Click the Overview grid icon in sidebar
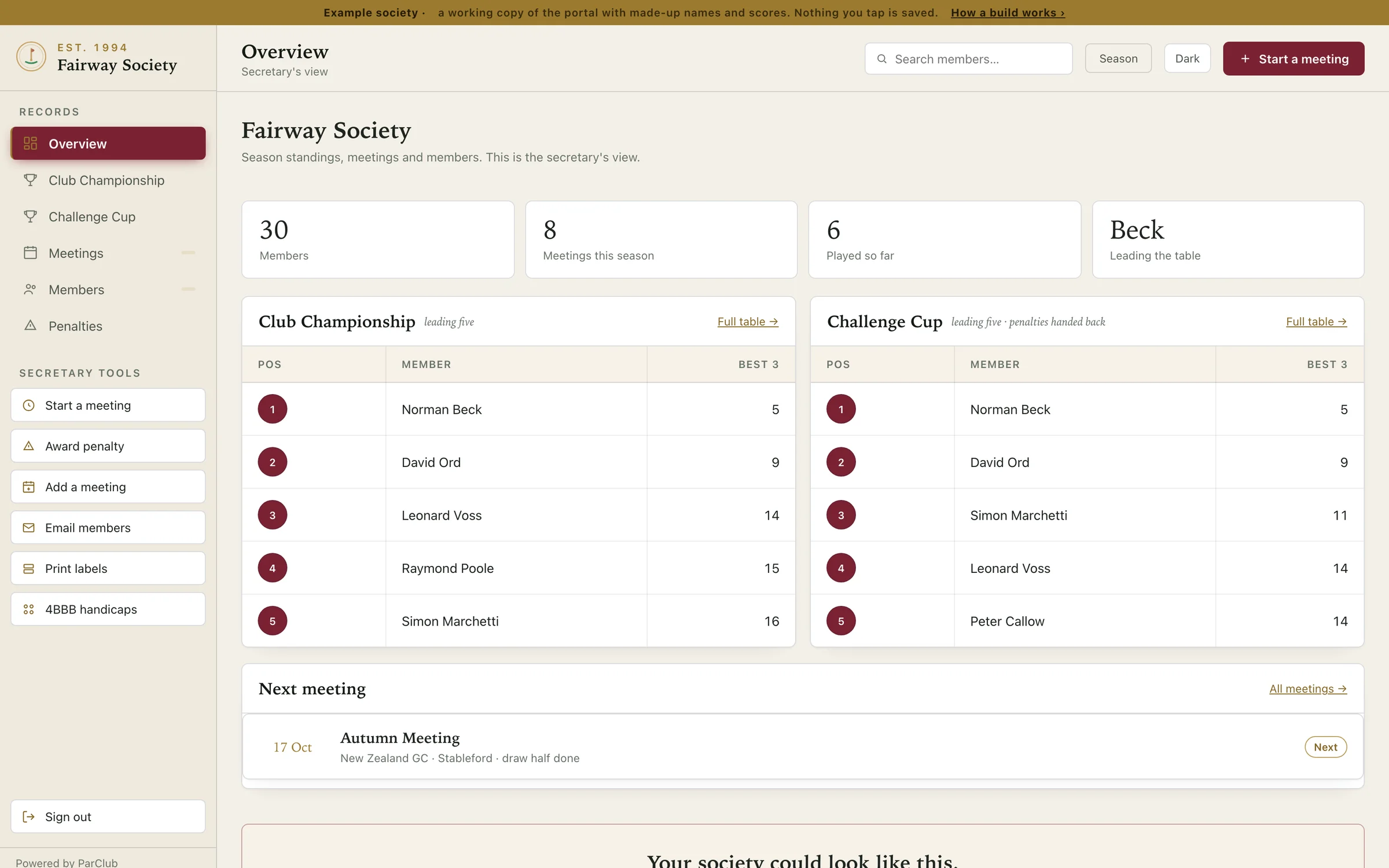Image resolution: width=1389 pixels, height=868 pixels. tap(30, 144)
